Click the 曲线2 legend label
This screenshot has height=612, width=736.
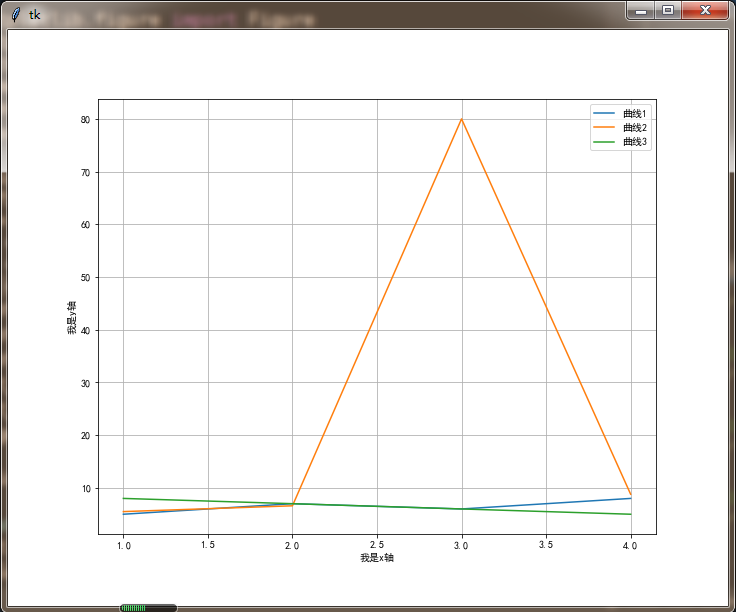[635, 128]
